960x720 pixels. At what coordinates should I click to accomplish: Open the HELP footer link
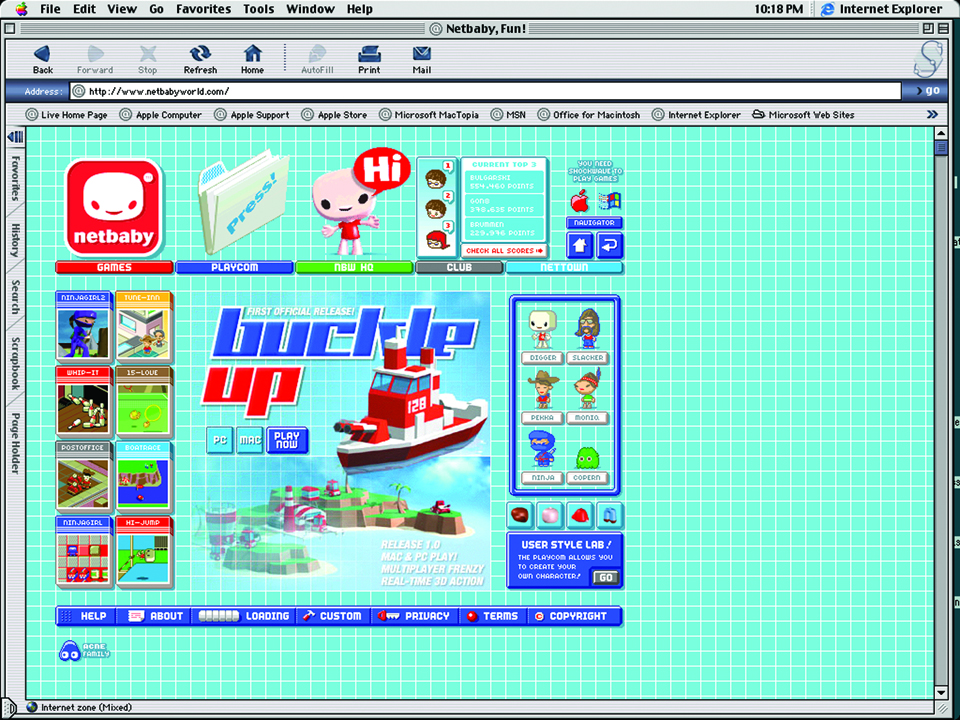pyautogui.click(x=86, y=616)
